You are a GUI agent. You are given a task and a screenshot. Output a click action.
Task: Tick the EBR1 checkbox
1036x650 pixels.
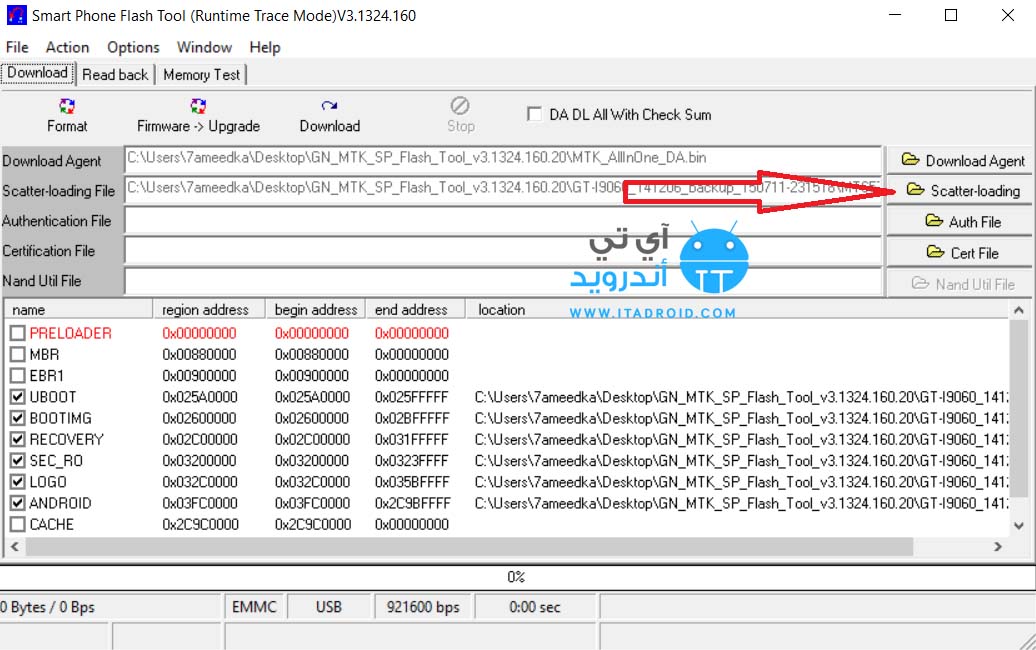click(x=18, y=376)
